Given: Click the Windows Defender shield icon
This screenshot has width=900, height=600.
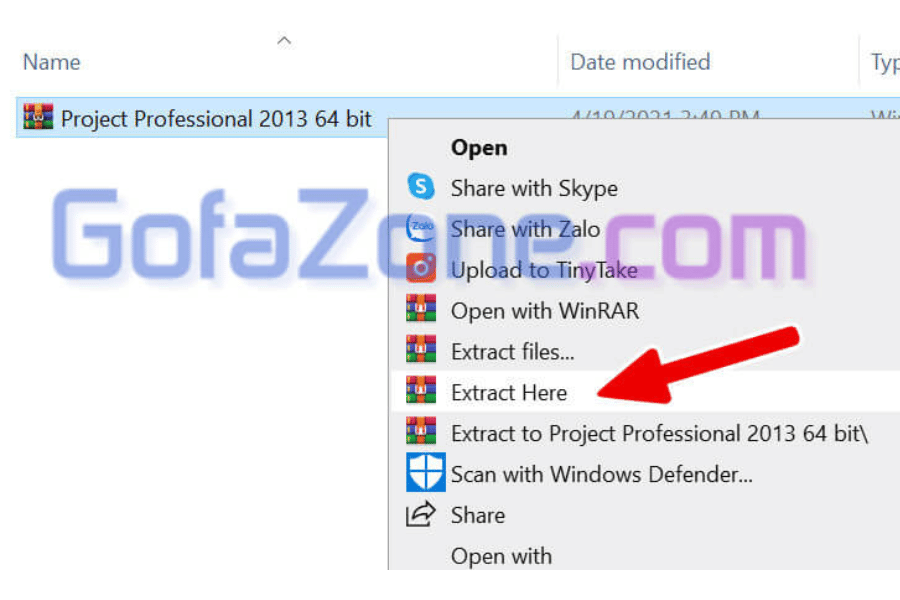Looking at the screenshot, I should [425, 472].
